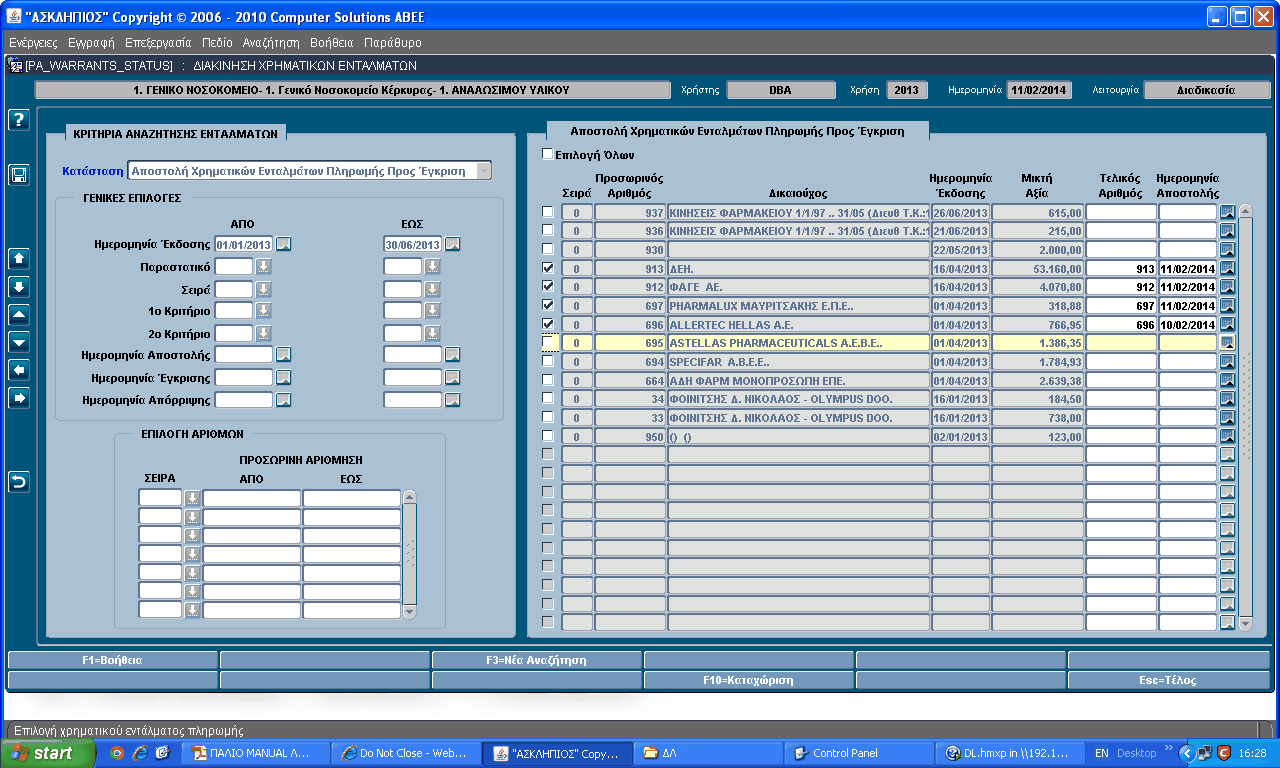This screenshot has height=768, width=1280.
Task: Open the Κατάσταση status dropdown
Action: click(484, 171)
